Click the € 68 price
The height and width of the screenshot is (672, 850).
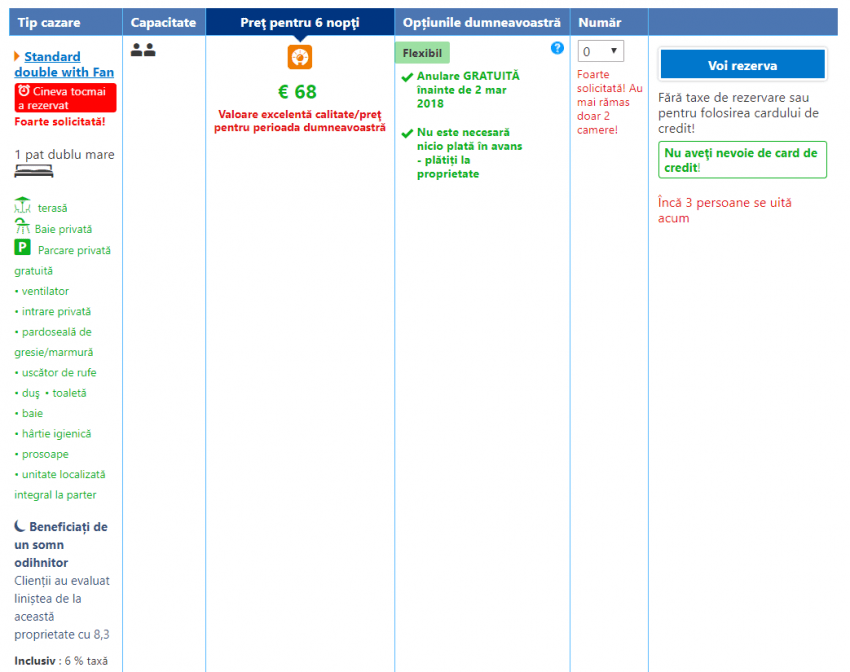click(x=298, y=92)
